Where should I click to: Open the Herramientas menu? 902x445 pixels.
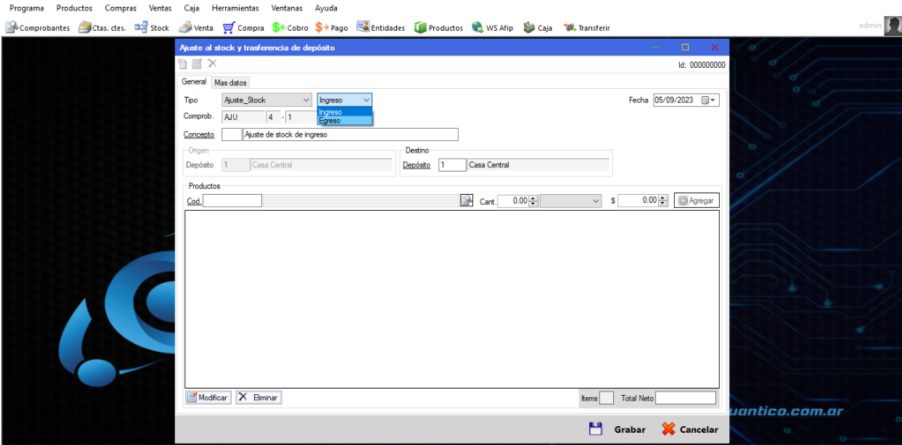(x=235, y=9)
